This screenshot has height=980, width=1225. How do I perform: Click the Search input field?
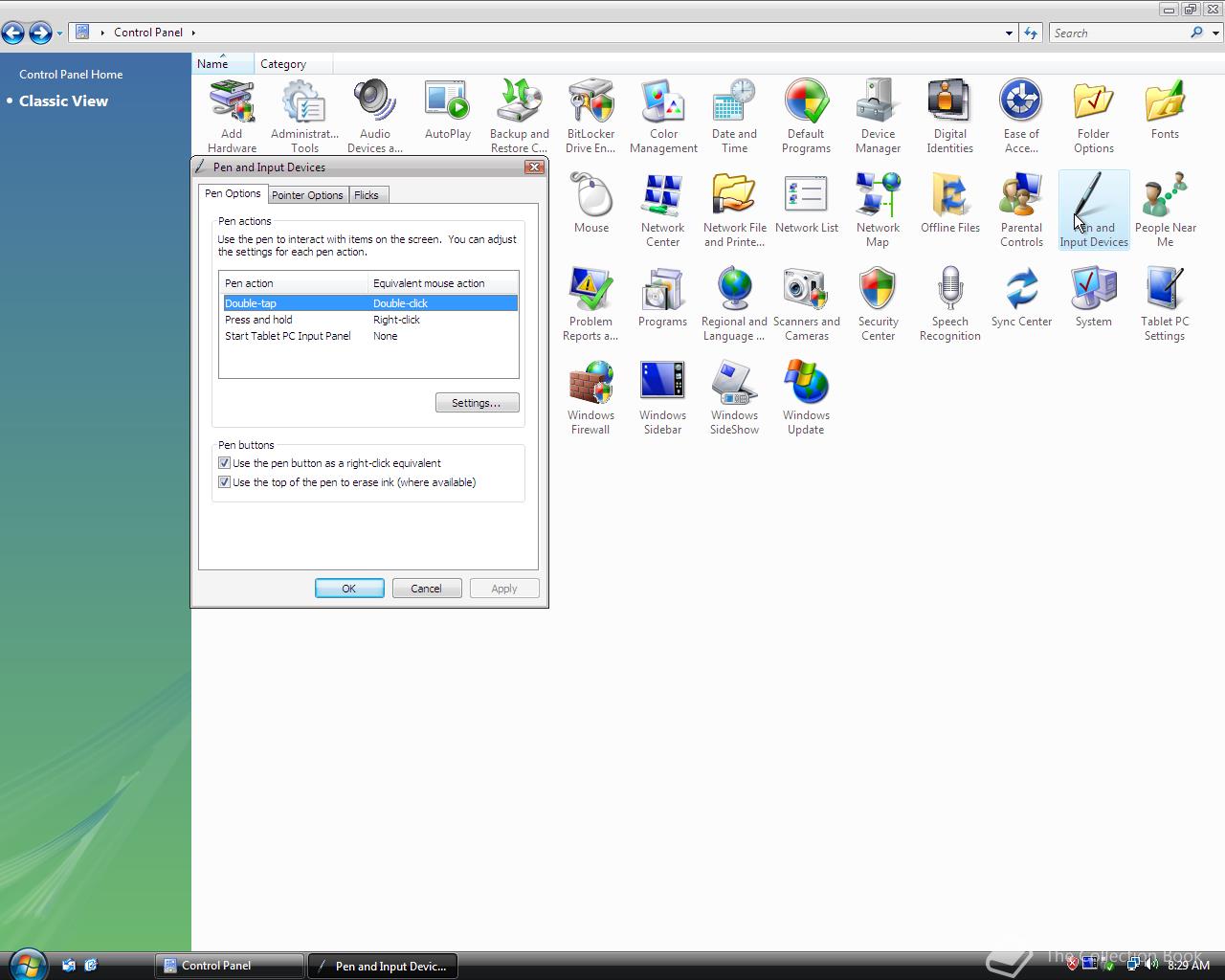click(1120, 33)
